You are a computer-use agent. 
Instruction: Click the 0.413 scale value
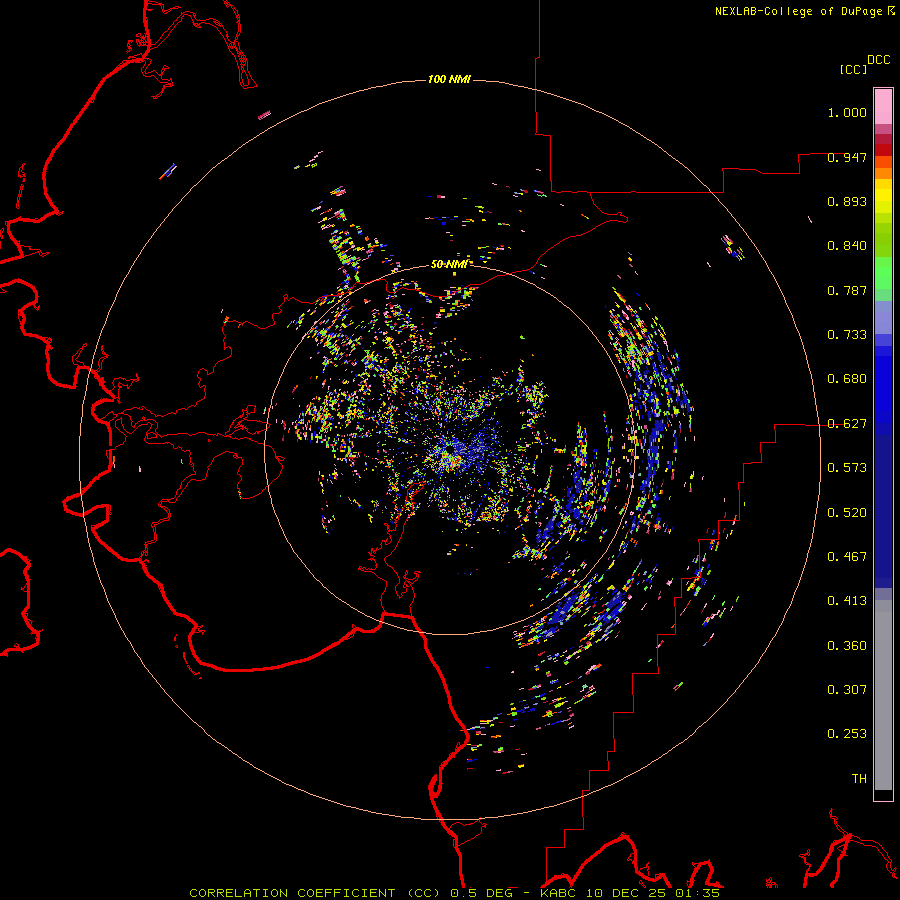click(847, 601)
